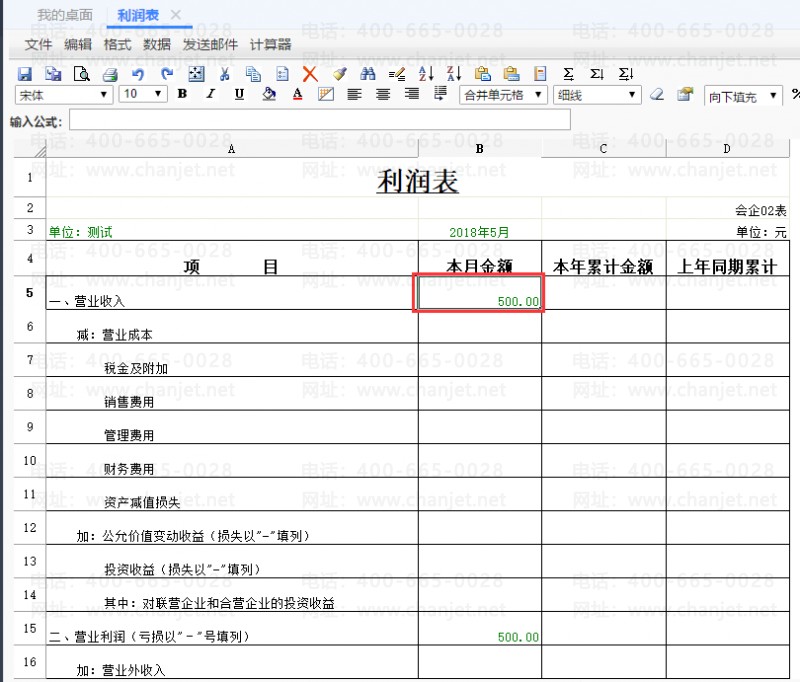
Task: Click the last sigma sum icon on the right
Action: pos(626,74)
